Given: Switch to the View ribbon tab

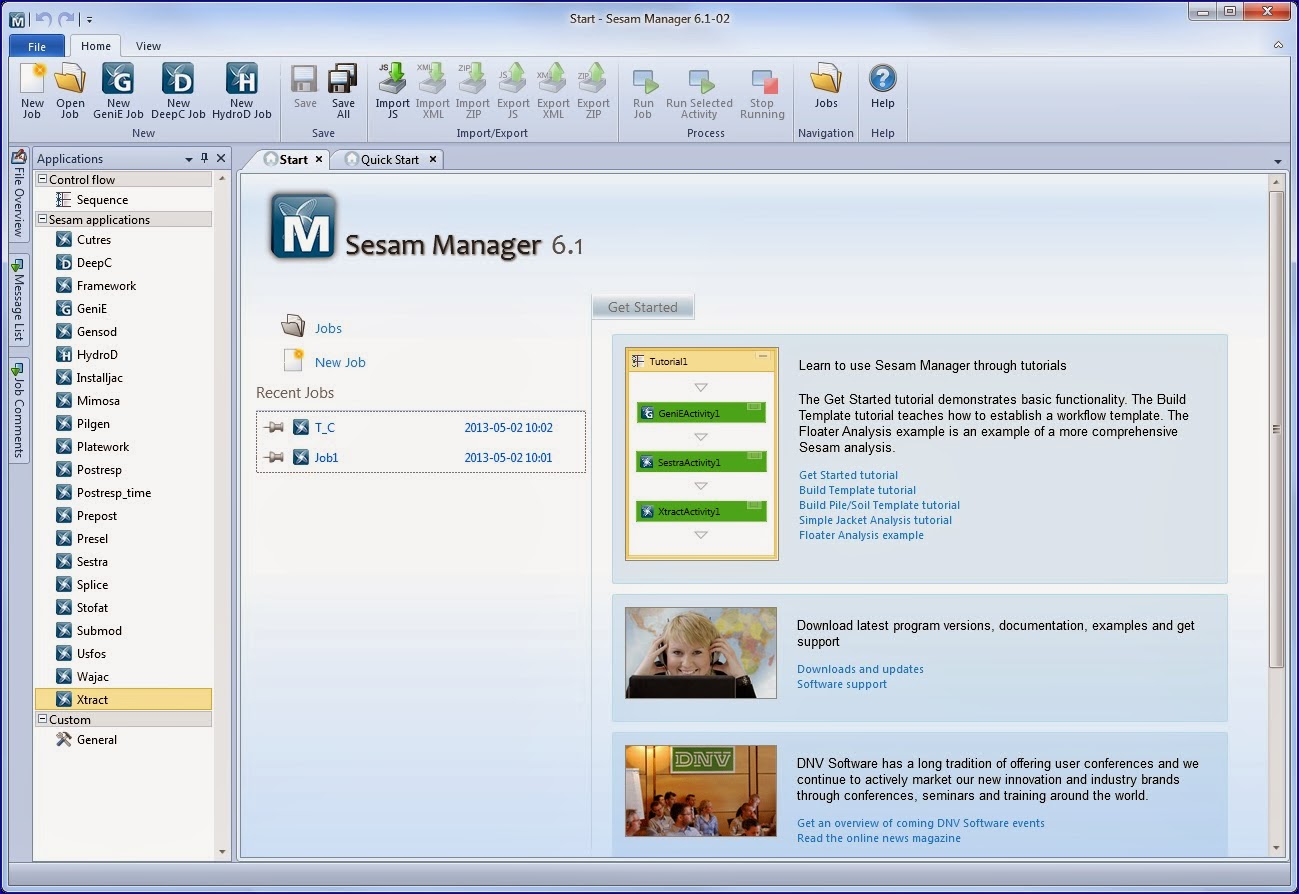Looking at the screenshot, I should [148, 46].
